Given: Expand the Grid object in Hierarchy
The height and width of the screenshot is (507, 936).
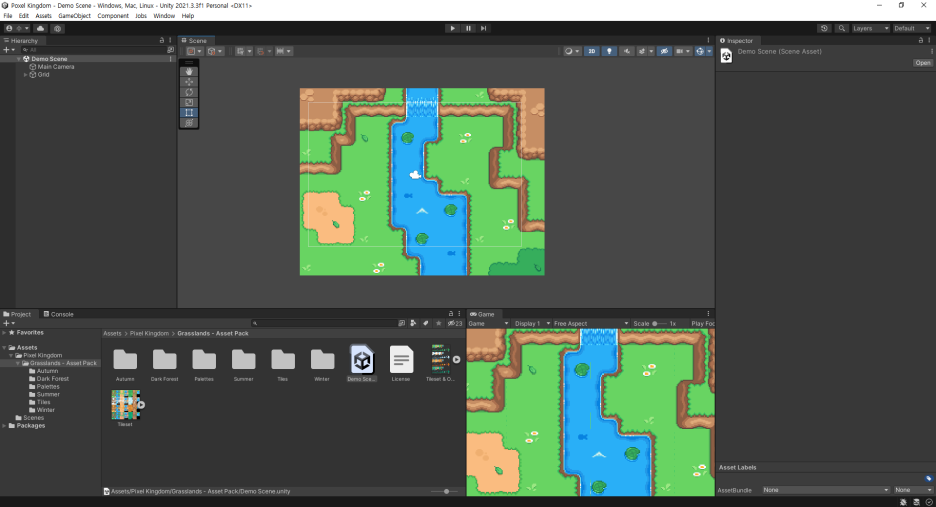Looking at the screenshot, I should 25,75.
